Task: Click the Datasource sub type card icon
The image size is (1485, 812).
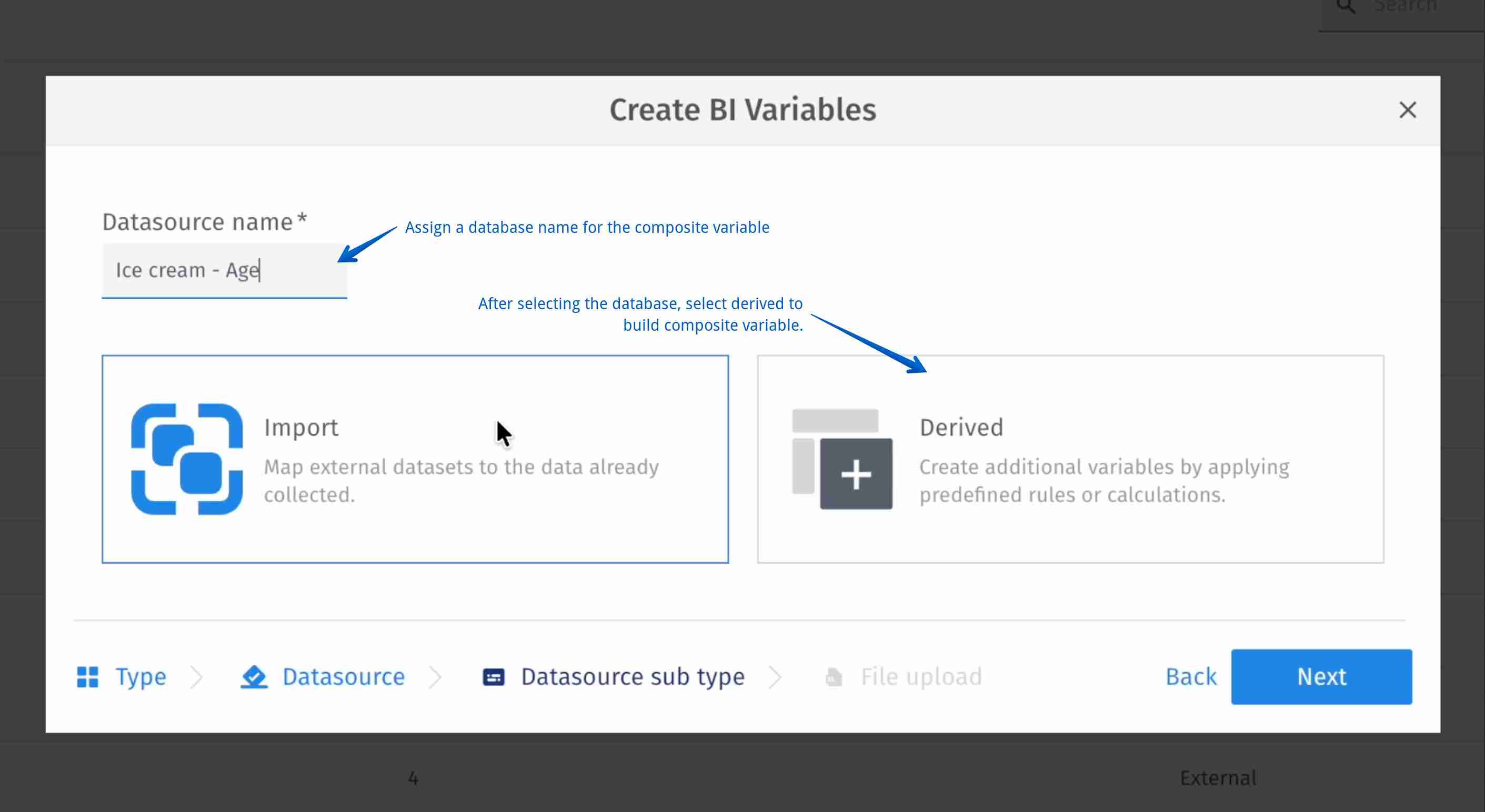Action: [x=494, y=676]
